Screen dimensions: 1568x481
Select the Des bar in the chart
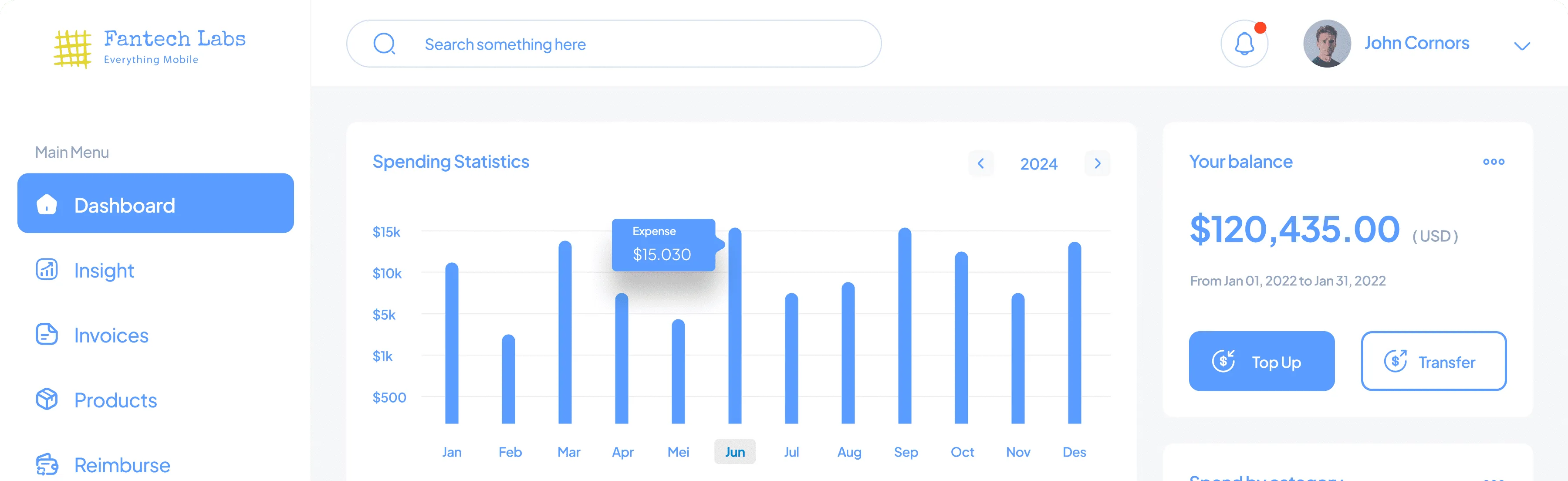1075,332
